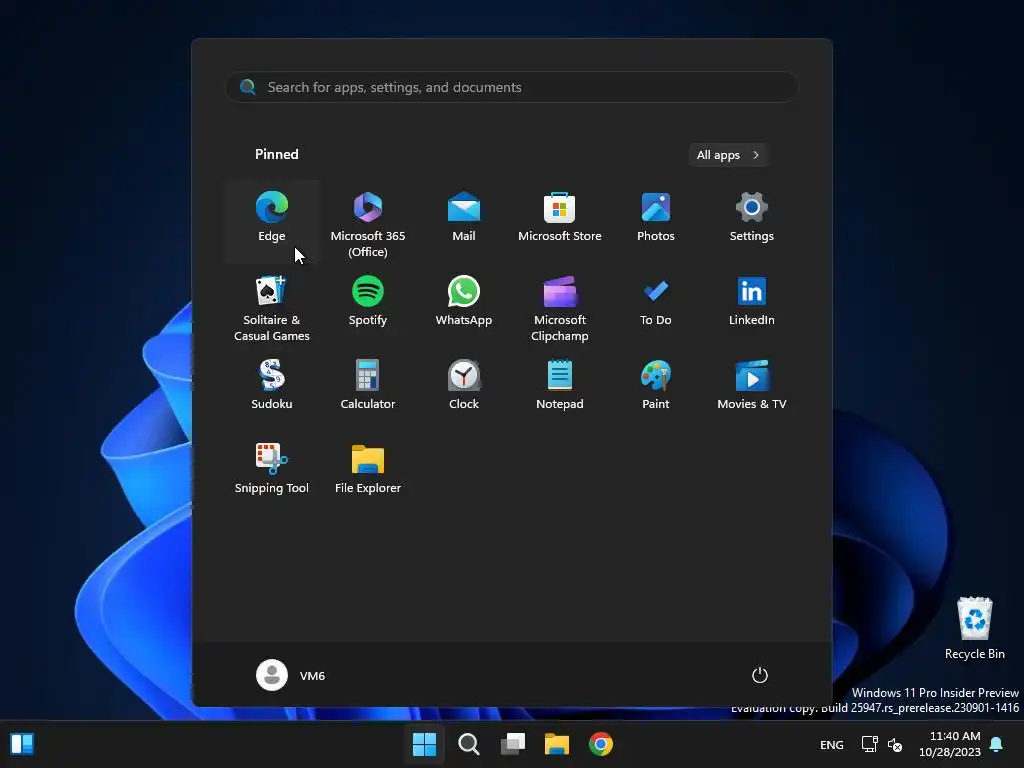This screenshot has width=1024, height=768.
Task: Open File Explorer in pinned apps
Action: 368,472
